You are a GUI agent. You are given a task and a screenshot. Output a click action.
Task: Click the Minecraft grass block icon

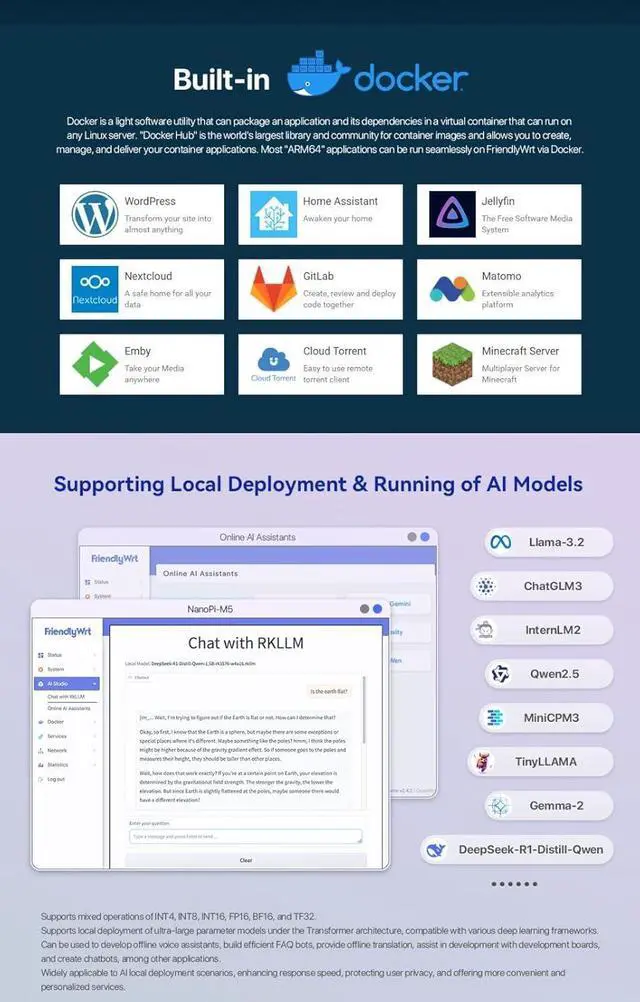pyautogui.click(x=452, y=364)
